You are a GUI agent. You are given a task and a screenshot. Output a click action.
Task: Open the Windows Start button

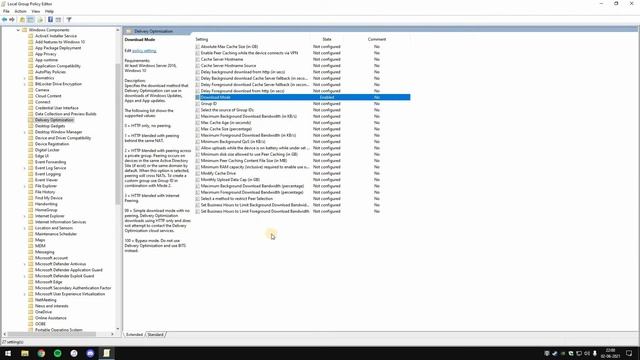click(8, 353)
